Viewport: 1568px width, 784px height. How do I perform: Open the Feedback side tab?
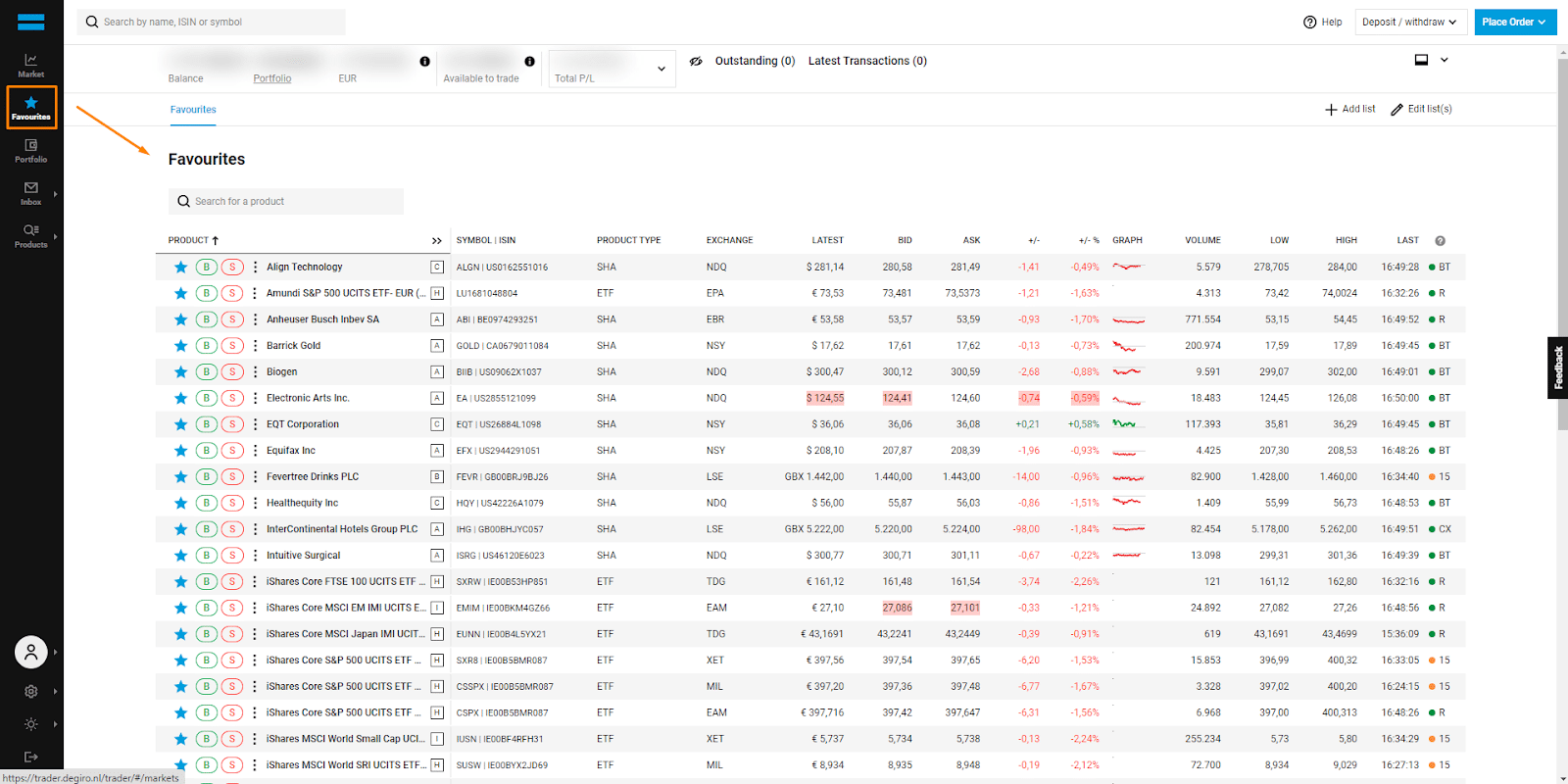[1558, 367]
